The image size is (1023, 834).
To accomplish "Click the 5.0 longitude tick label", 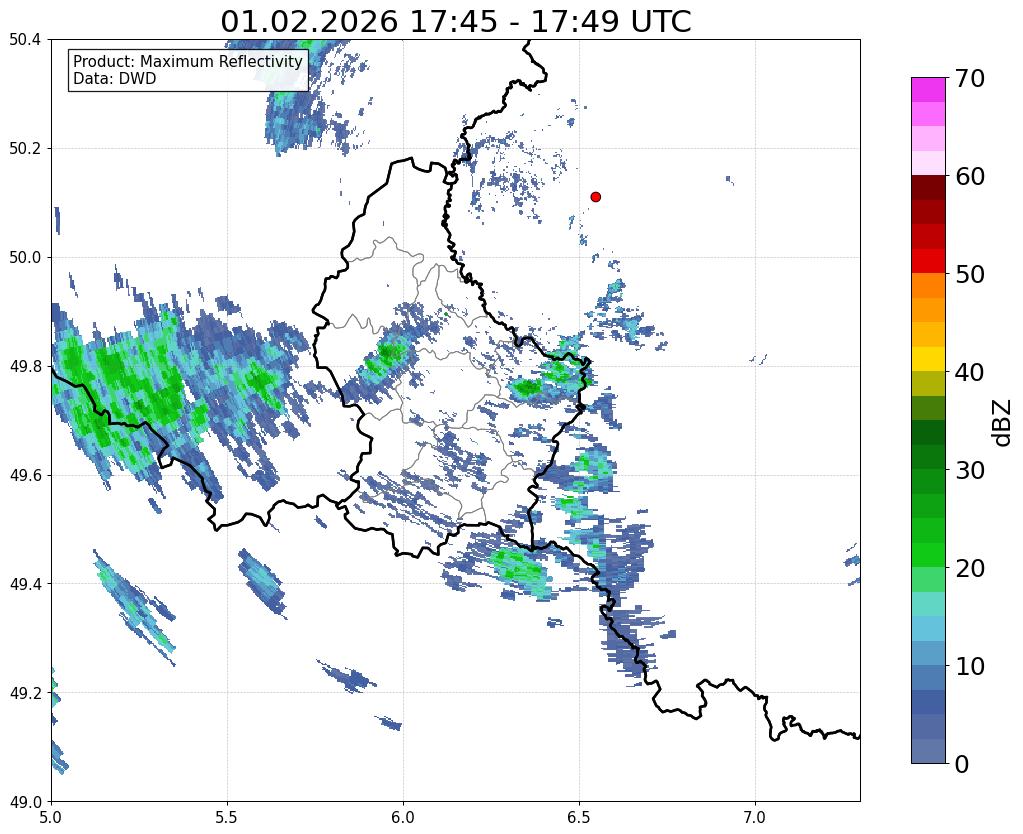I will click(51, 816).
